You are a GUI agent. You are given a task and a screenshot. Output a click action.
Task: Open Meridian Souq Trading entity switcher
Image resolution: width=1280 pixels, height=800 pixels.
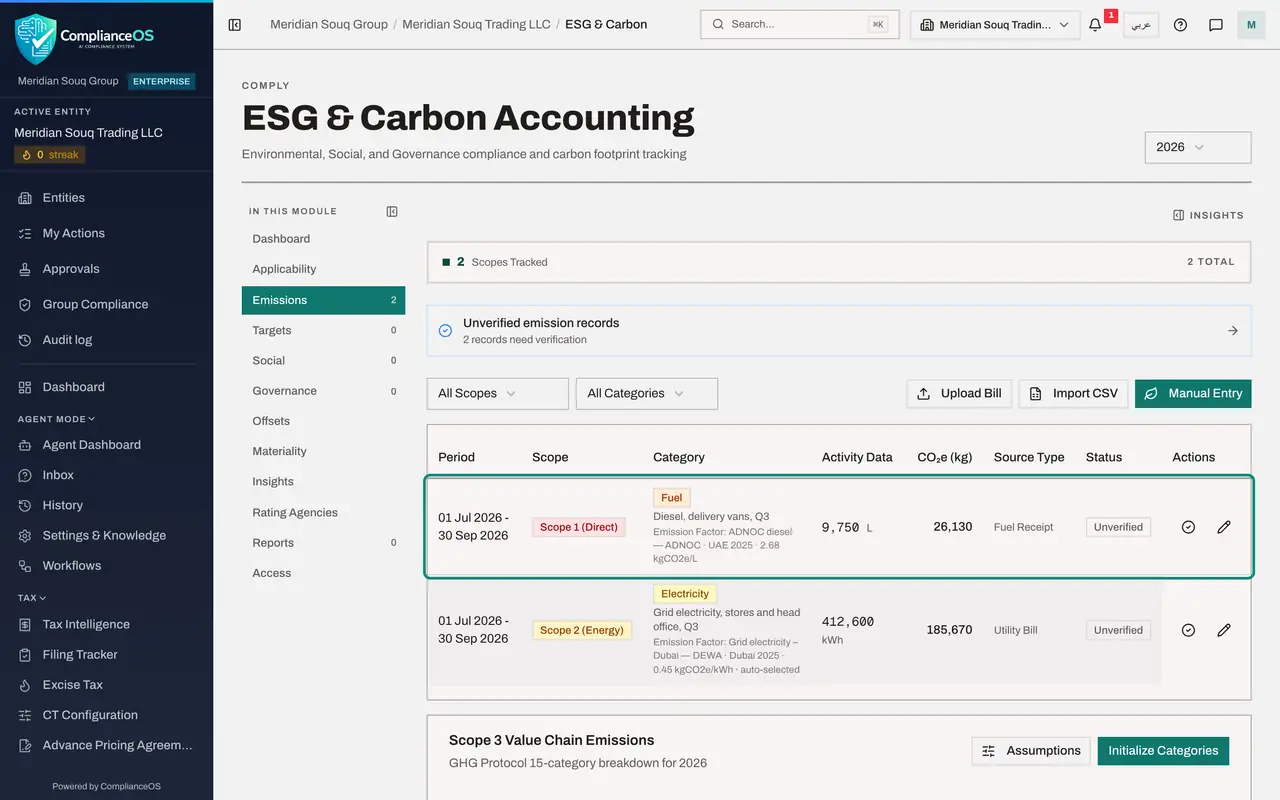(995, 25)
